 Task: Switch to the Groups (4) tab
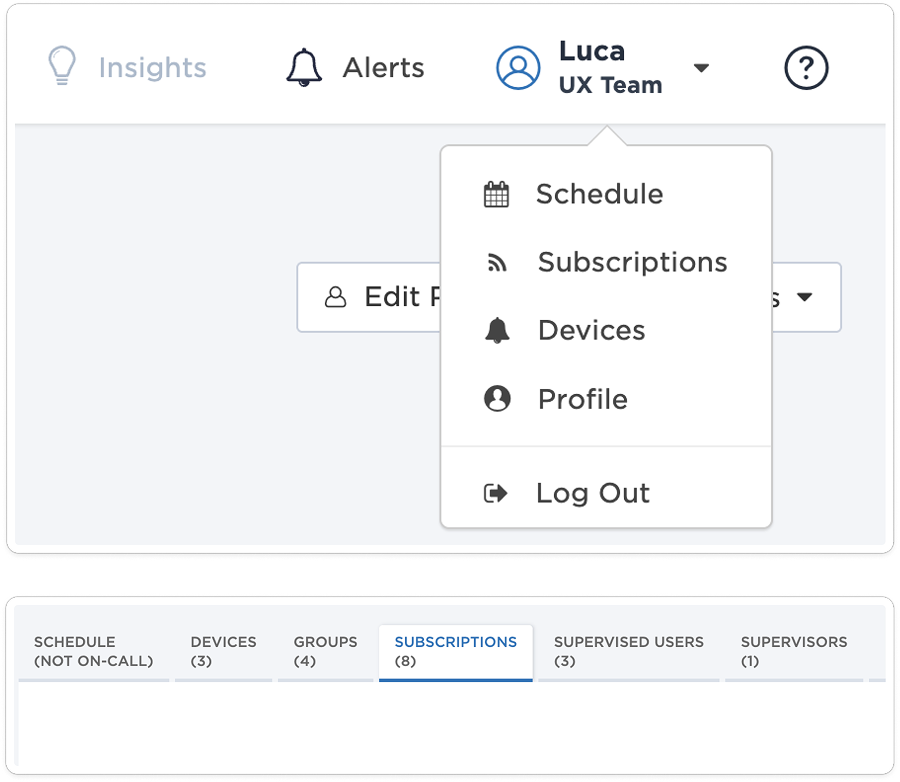(x=325, y=651)
